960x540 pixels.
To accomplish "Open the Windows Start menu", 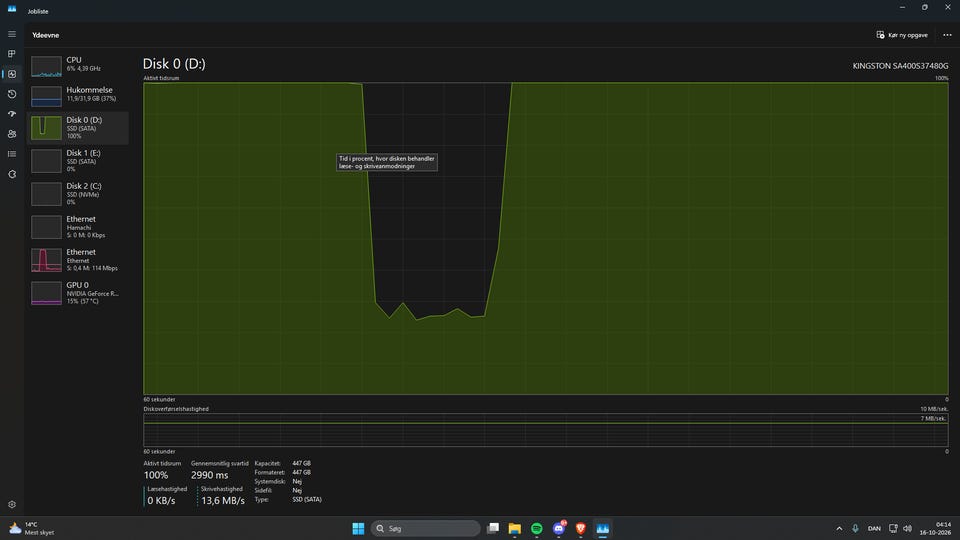I will tap(358, 528).
